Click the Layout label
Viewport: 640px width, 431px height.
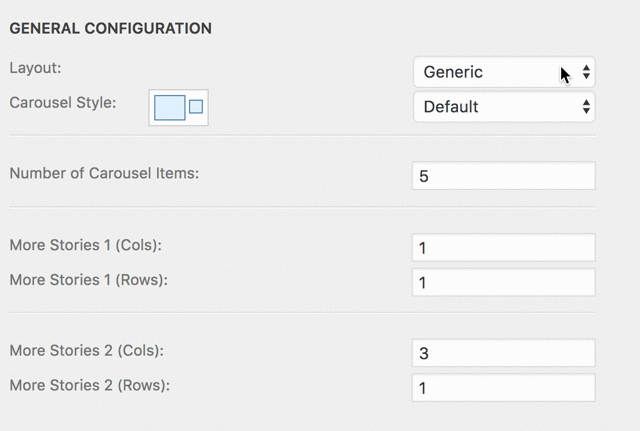click(36, 68)
